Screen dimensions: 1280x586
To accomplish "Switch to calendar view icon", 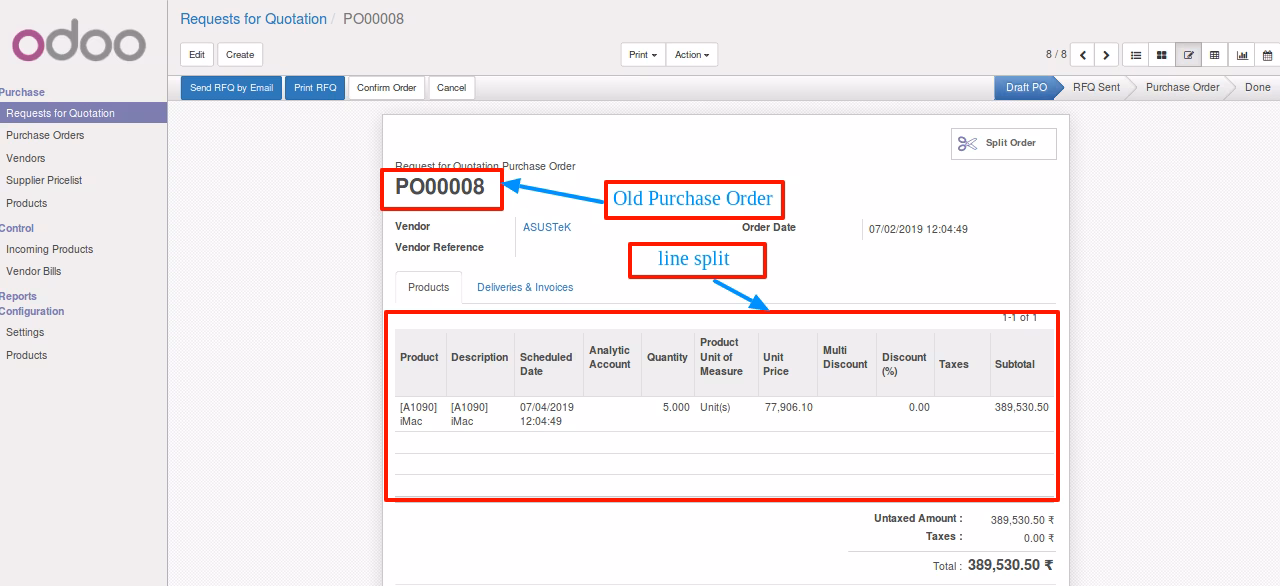I will [x=1267, y=55].
